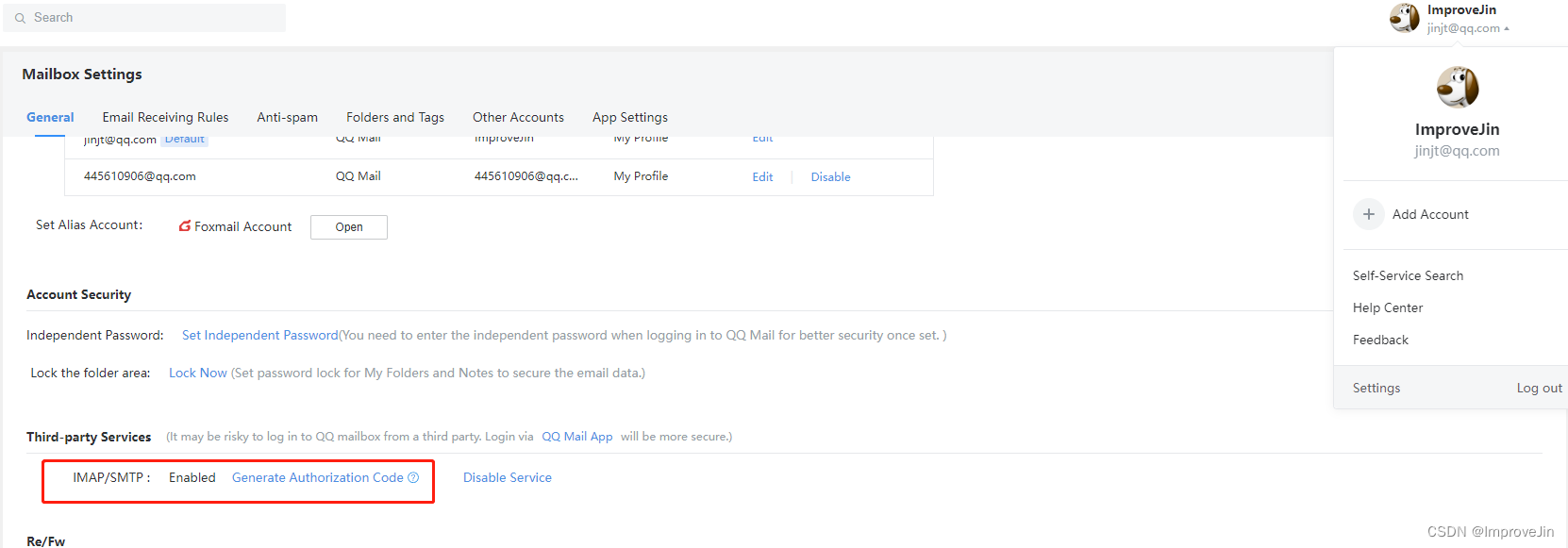Focus the Search input field

click(144, 18)
